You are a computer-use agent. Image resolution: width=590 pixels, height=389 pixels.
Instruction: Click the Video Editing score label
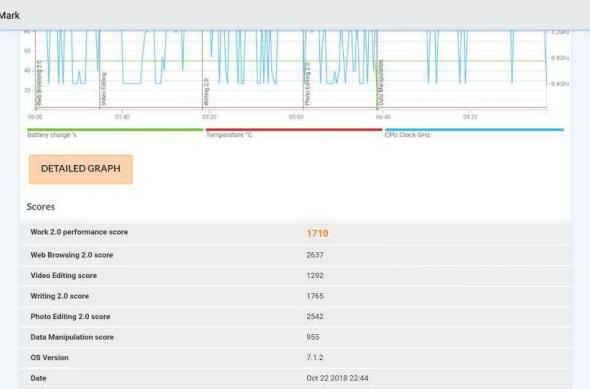[x=64, y=276]
